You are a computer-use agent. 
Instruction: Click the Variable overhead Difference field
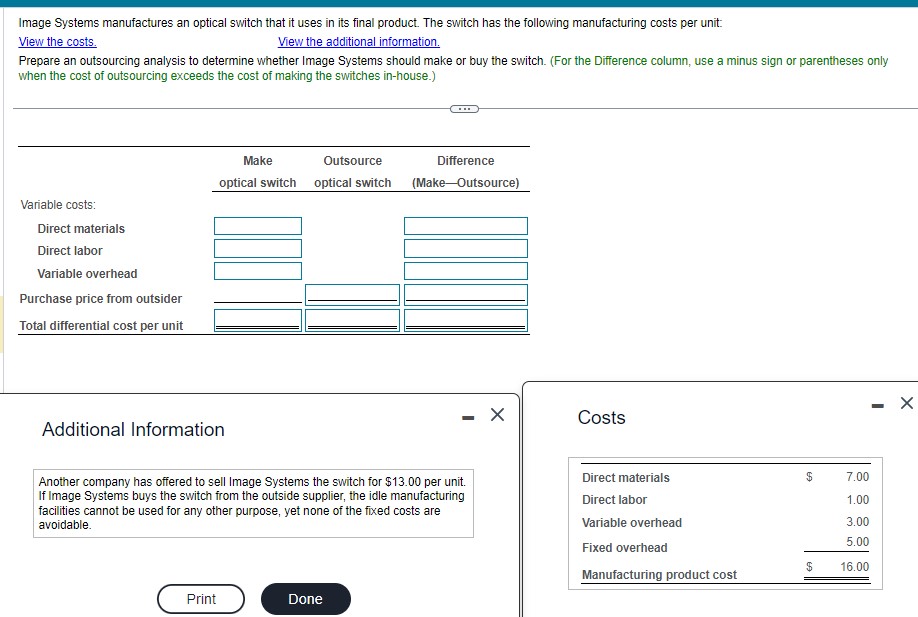click(465, 270)
